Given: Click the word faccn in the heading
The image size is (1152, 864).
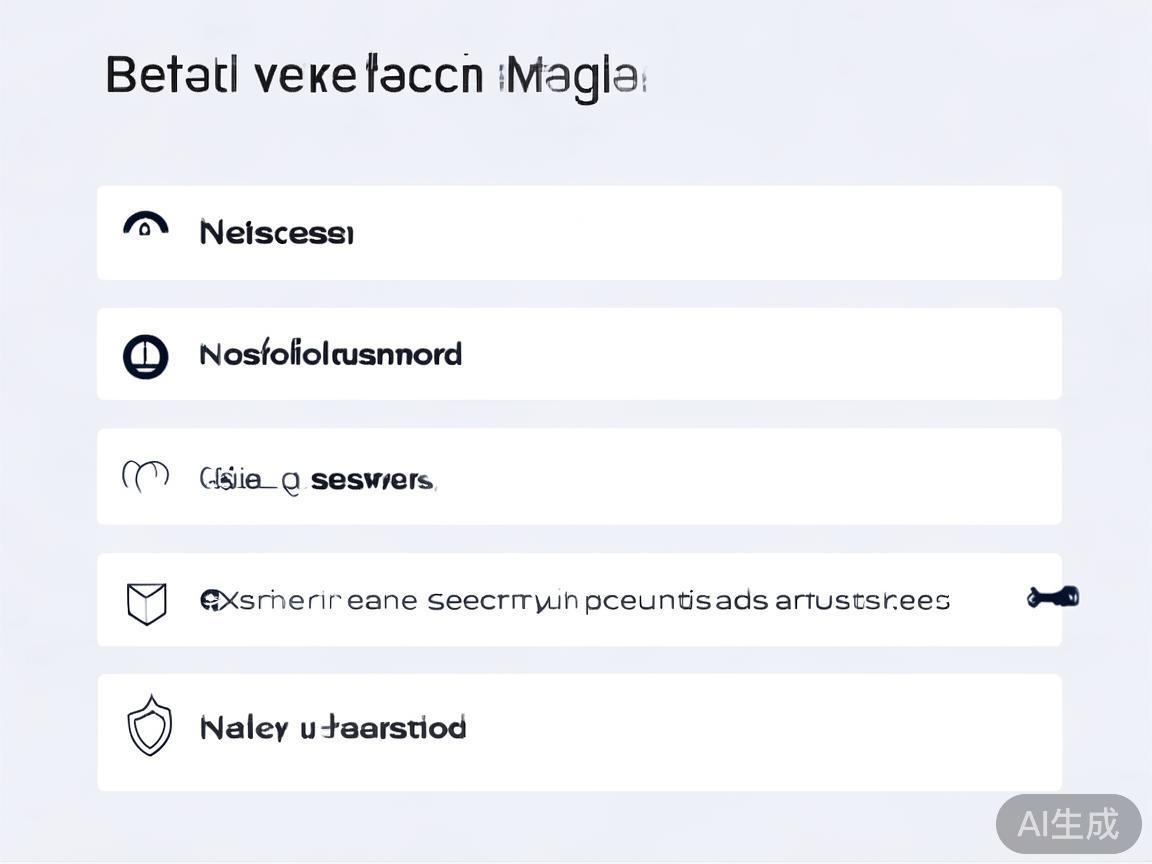Looking at the screenshot, I should 425,76.
